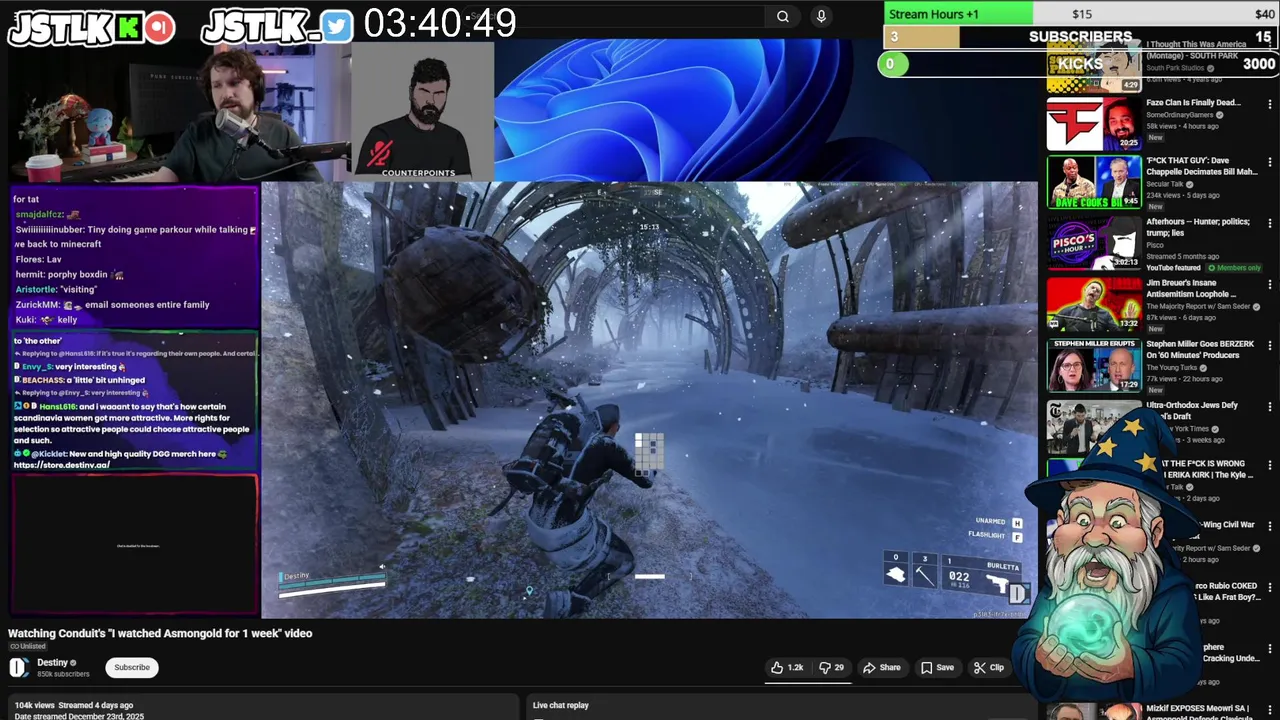Open options menu for Faze Clan video
The width and height of the screenshot is (1280, 720).
tap(1270, 103)
